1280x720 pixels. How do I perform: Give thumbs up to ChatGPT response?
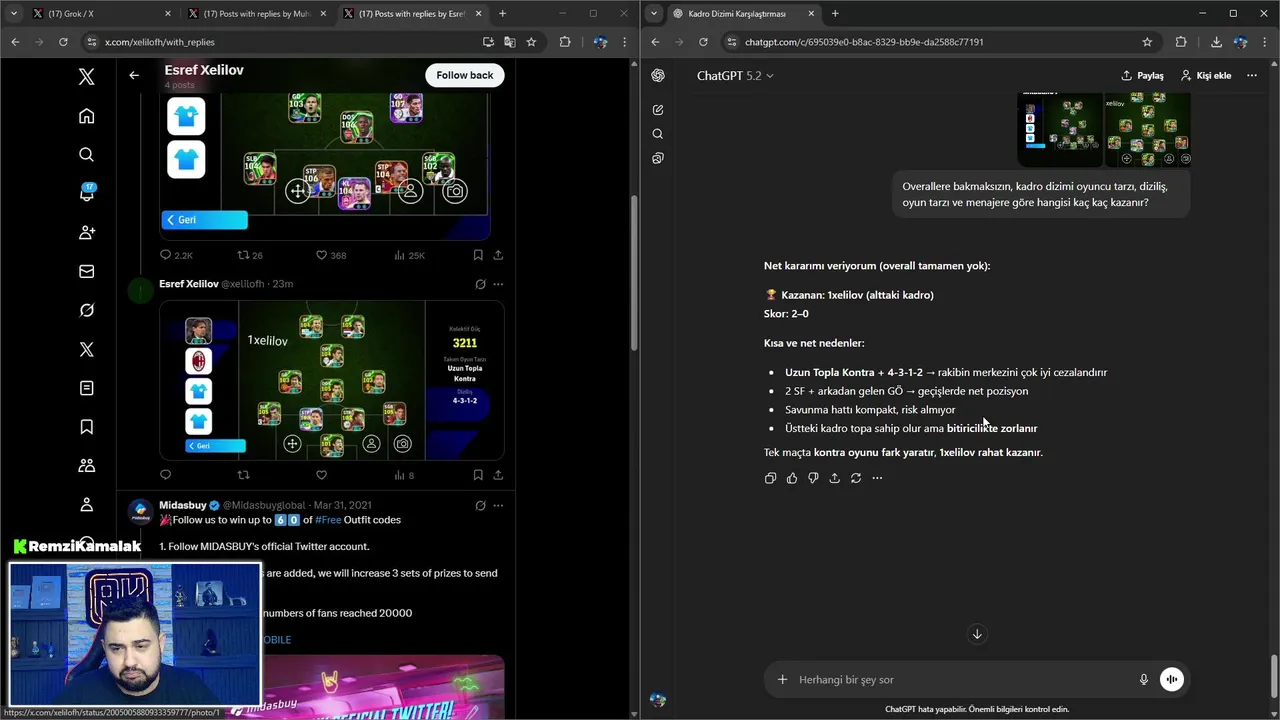[792, 478]
